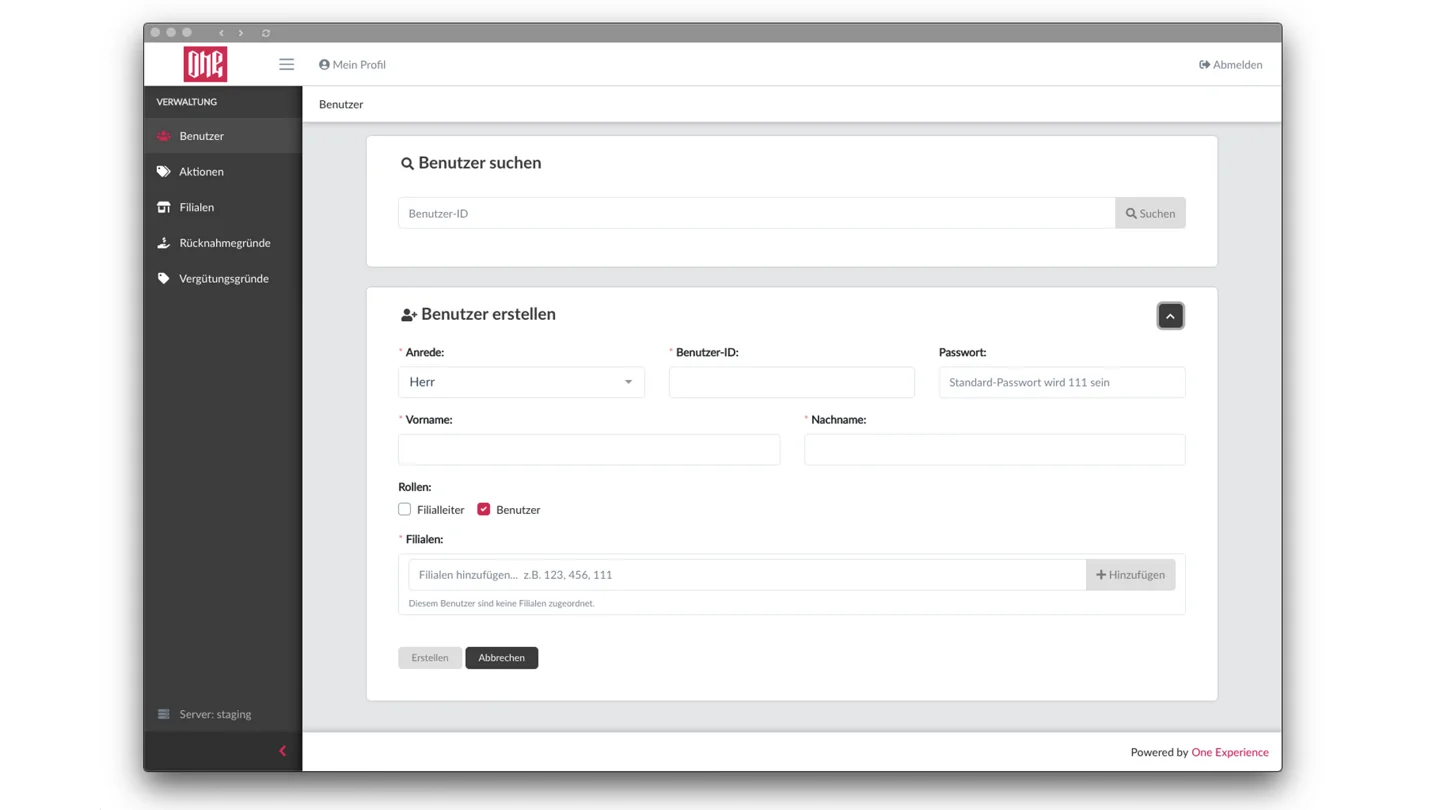1440x810 pixels.
Task: Click 'Diesem Benutzer sind keine Filialen zugeordnet' text
Action: (501, 603)
